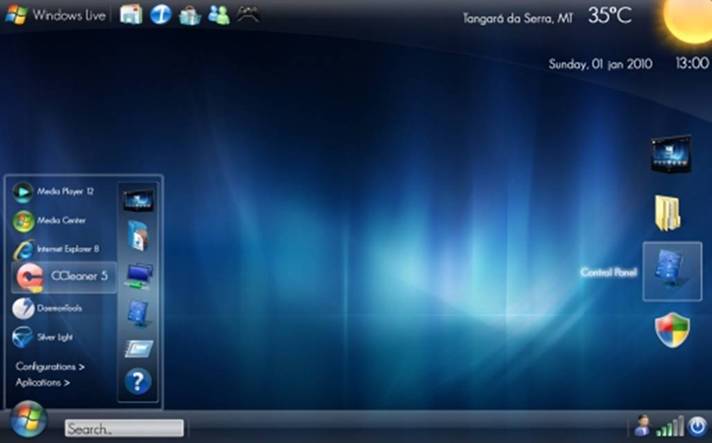This screenshot has width=712, height=443.
Task: Select the Control Panel dock icon
Action: click(671, 271)
